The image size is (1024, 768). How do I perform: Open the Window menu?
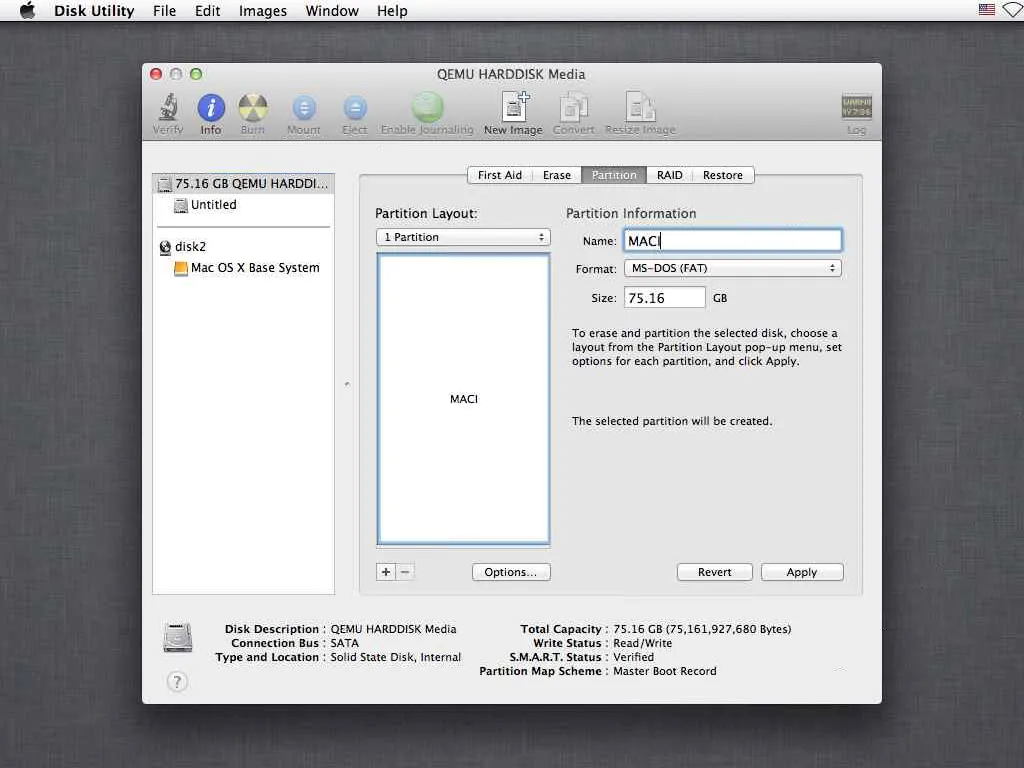(332, 10)
